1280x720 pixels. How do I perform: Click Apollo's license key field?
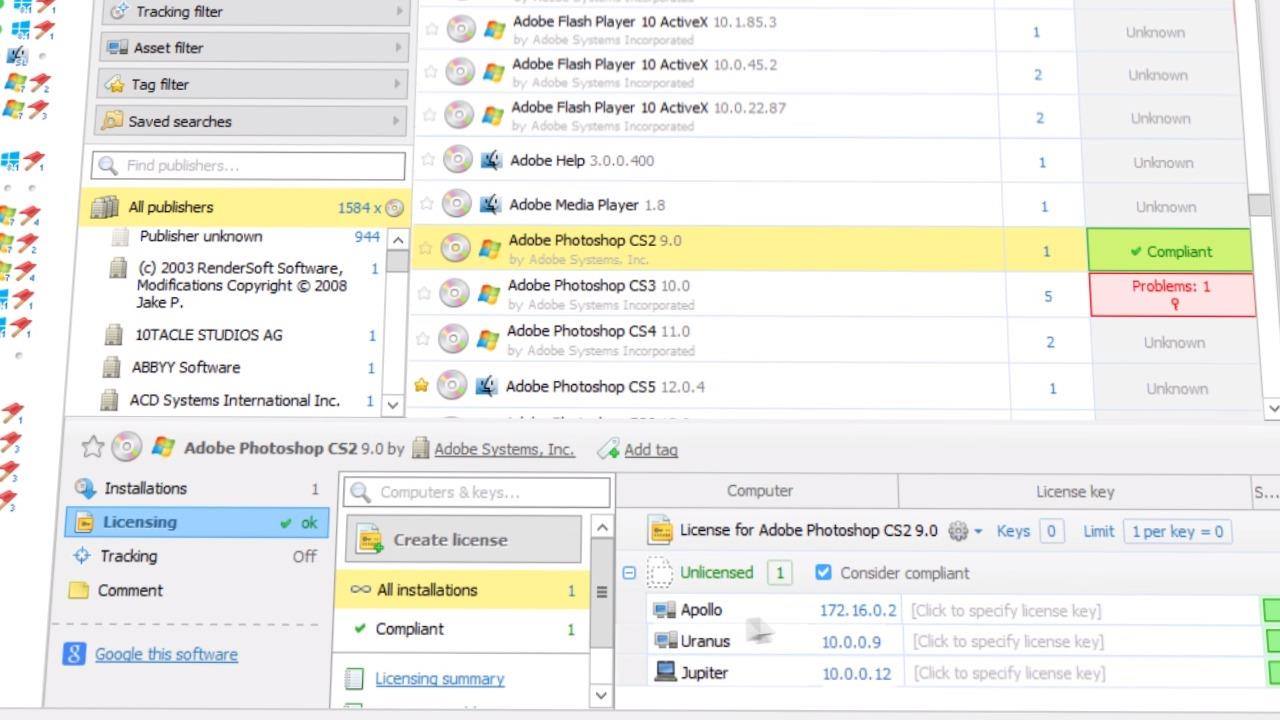[x=1082, y=610]
